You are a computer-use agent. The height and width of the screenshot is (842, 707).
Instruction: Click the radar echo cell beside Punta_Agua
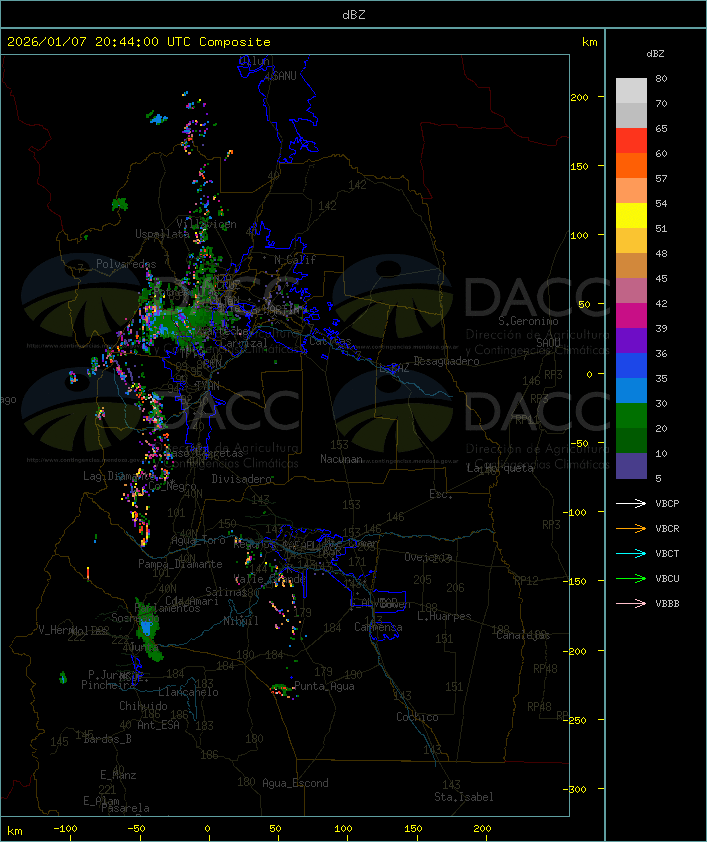tap(282, 690)
